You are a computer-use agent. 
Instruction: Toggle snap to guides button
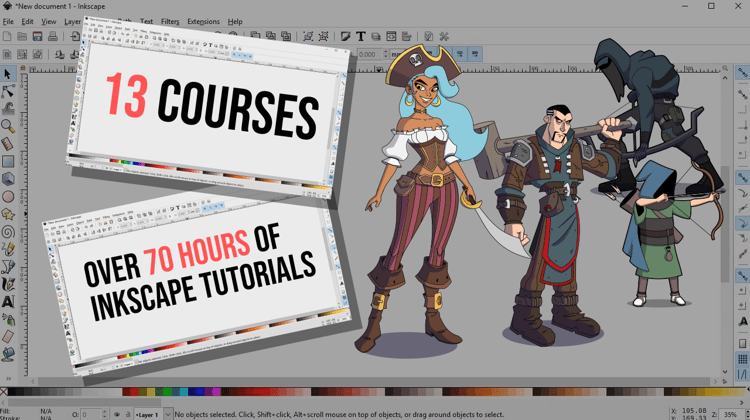tap(742, 374)
